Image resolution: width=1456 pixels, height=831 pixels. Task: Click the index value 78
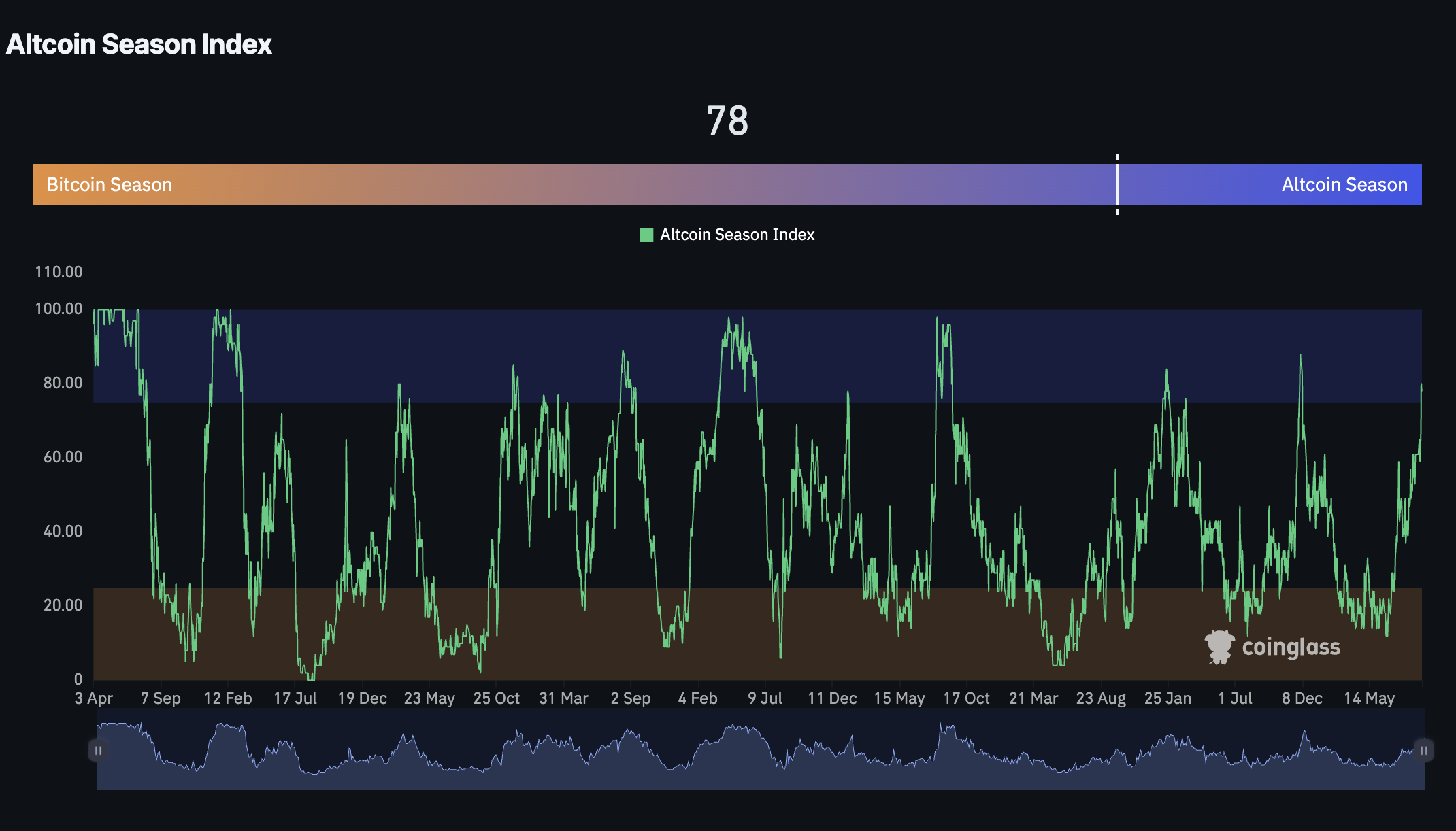click(727, 121)
